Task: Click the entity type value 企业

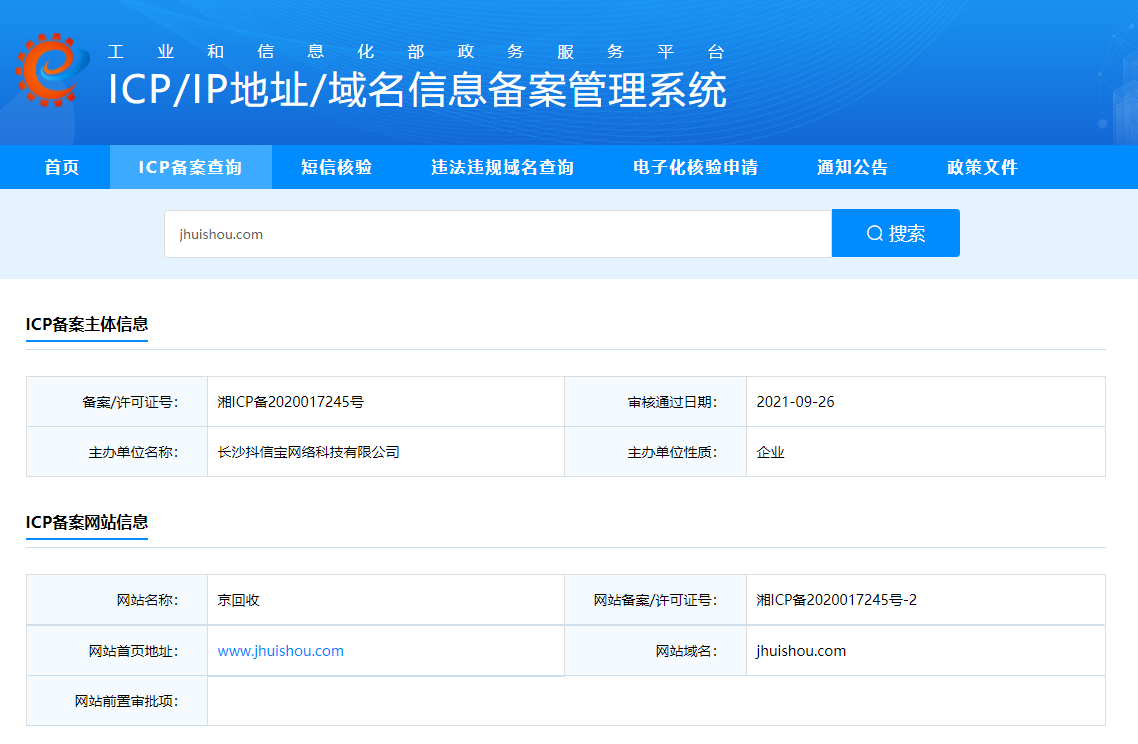Action: click(770, 452)
